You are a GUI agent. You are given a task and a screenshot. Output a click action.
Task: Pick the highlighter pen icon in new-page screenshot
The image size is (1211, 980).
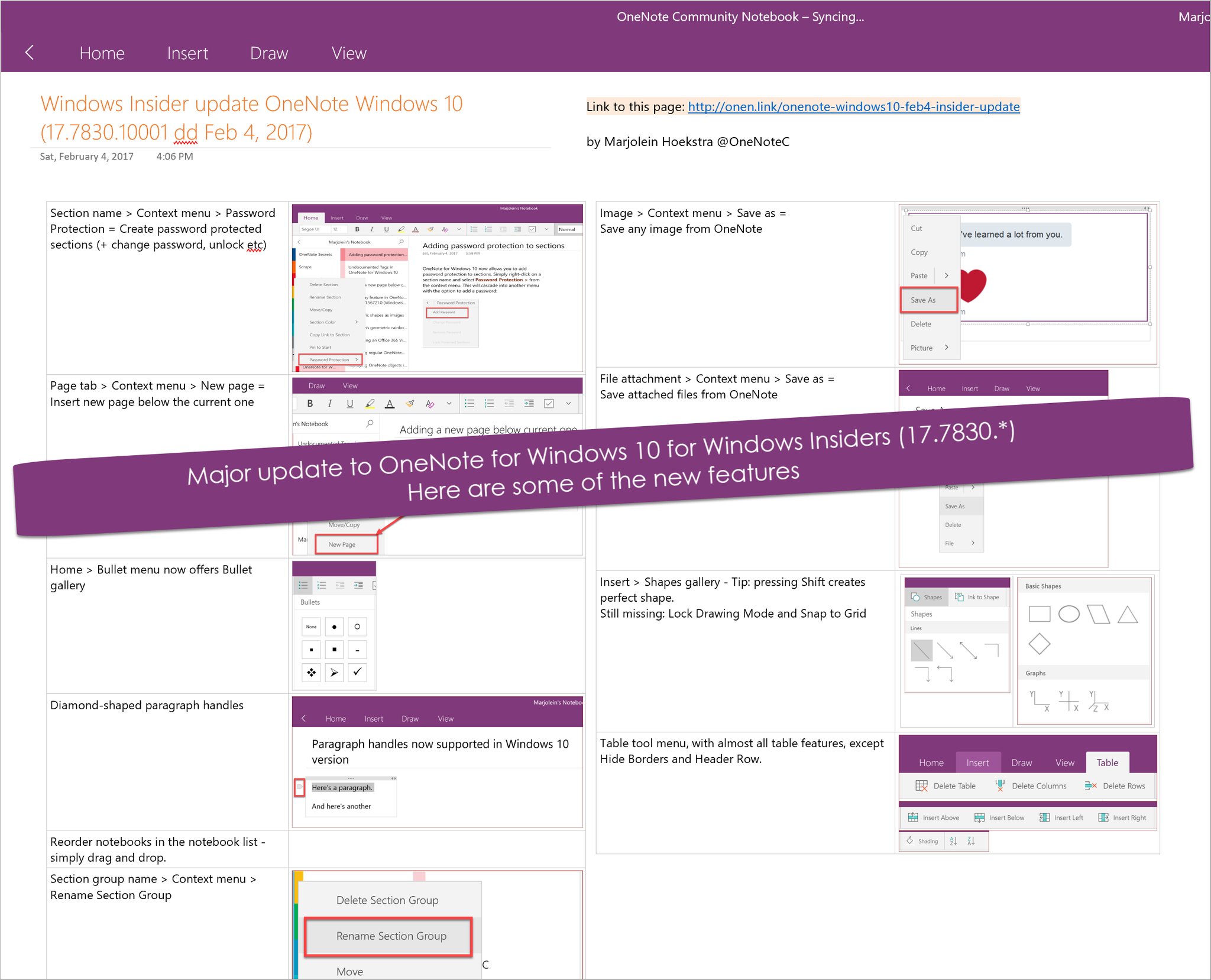click(370, 404)
